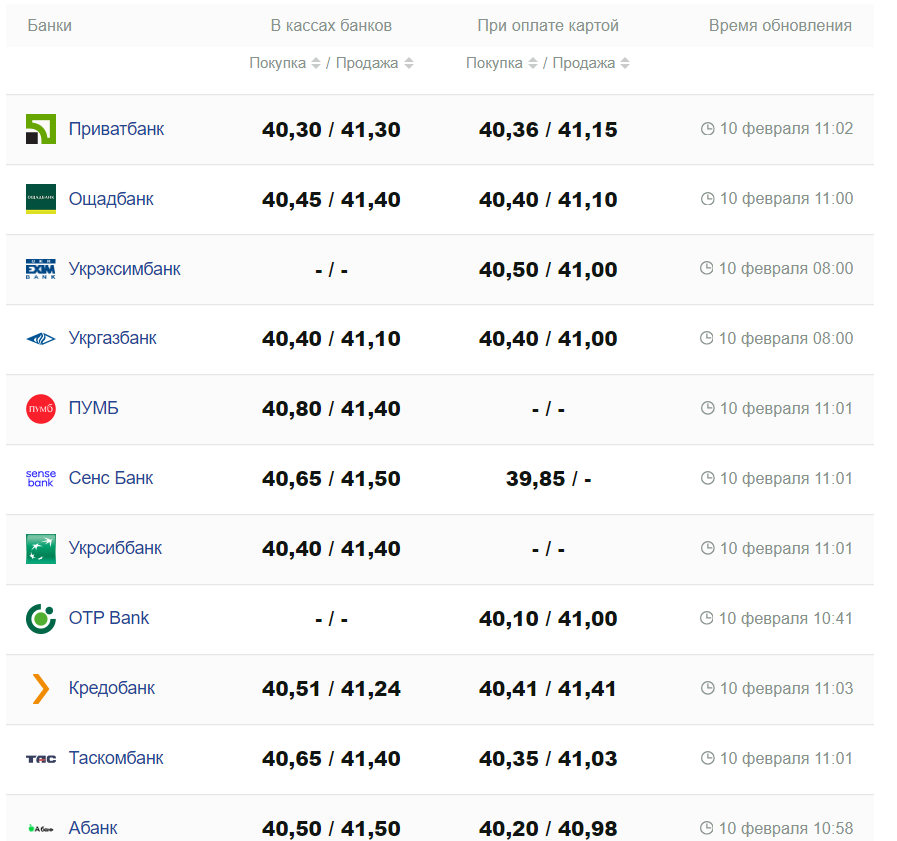This screenshot has width=897, height=841.
Task: Click the Ощадбанк logo icon
Action: pos(41,199)
